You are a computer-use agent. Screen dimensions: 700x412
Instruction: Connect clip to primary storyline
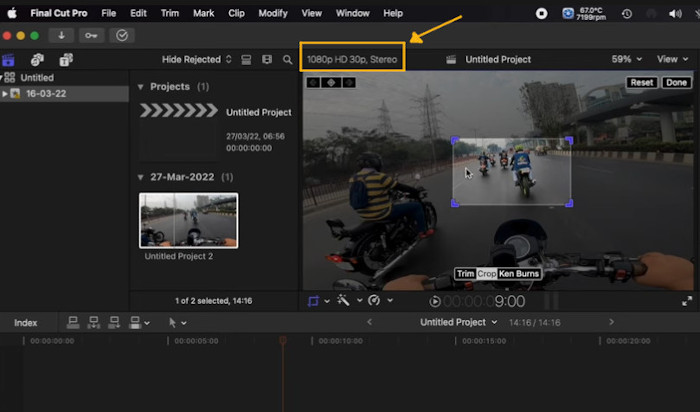click(73, 322)
